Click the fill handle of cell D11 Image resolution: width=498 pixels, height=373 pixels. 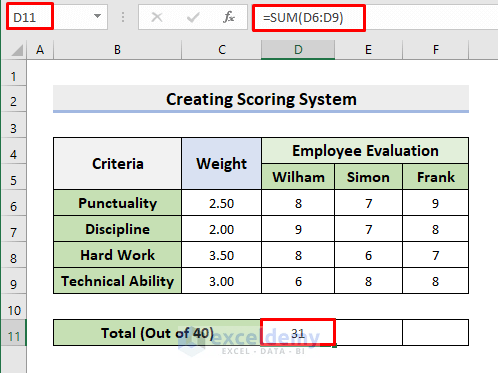(334, 346)
